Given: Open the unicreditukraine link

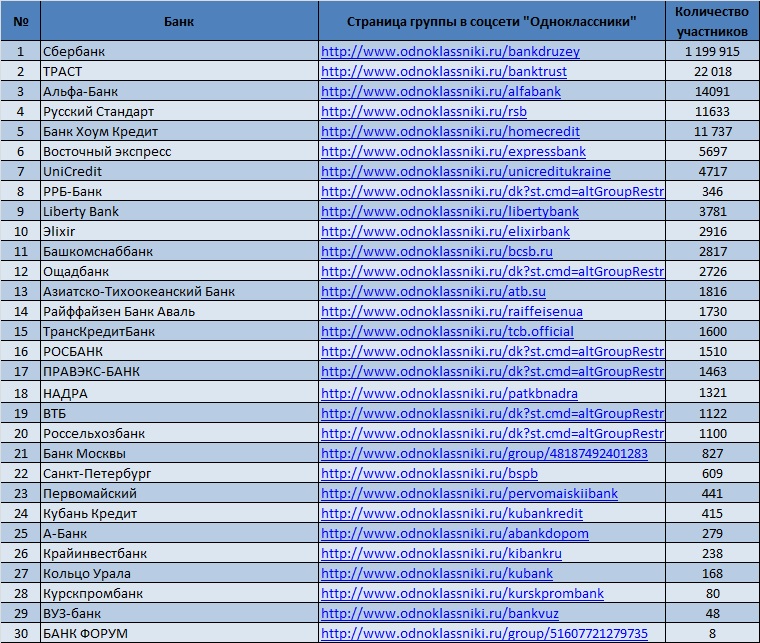Looking at the screenshot, I should (x=466, y=171).
